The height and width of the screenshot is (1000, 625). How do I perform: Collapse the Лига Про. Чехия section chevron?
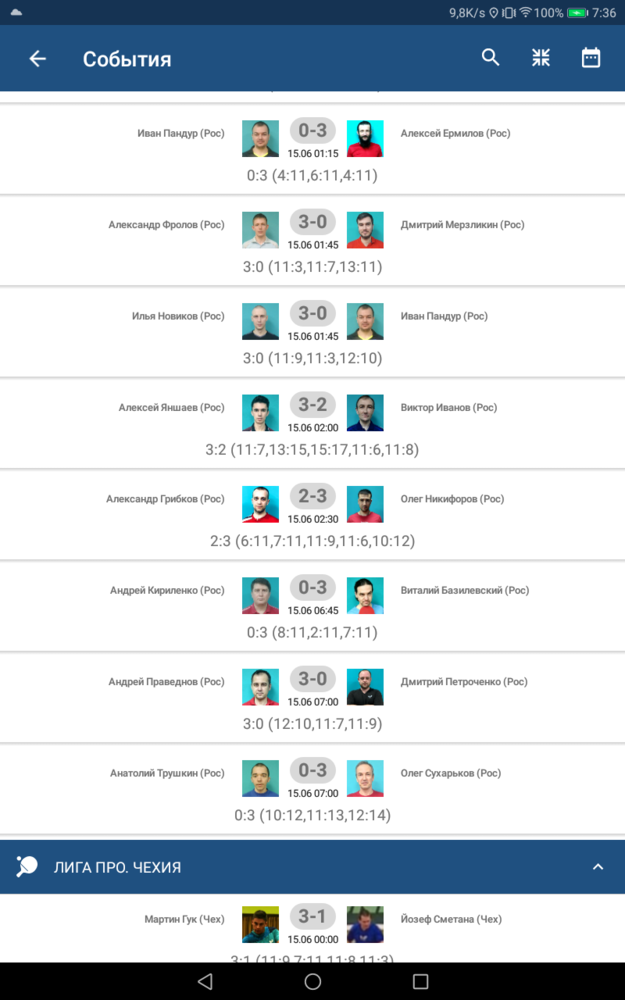click(x=598, y=867)
